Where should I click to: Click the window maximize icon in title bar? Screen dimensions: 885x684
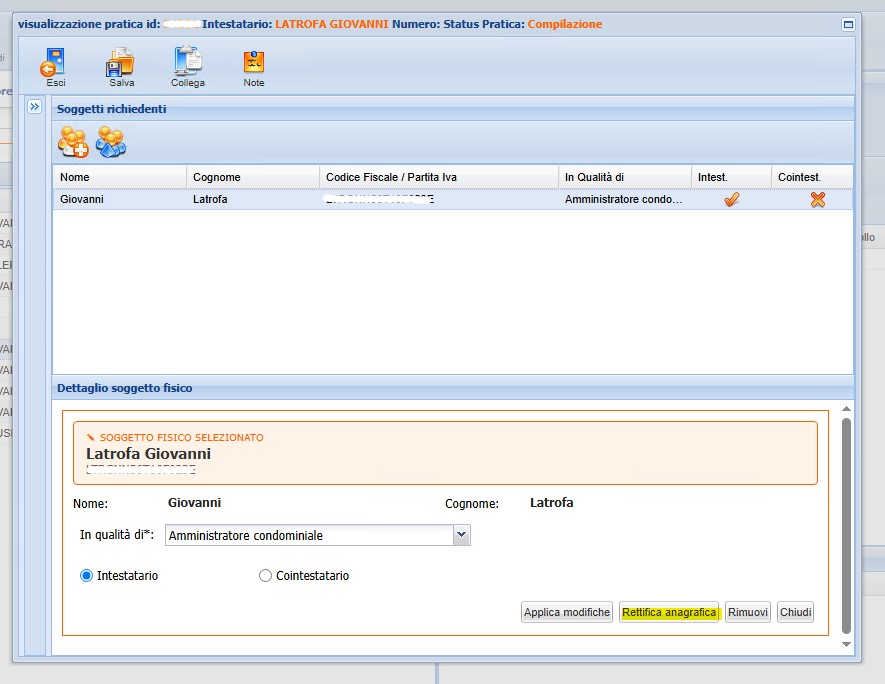pos(848,24)
